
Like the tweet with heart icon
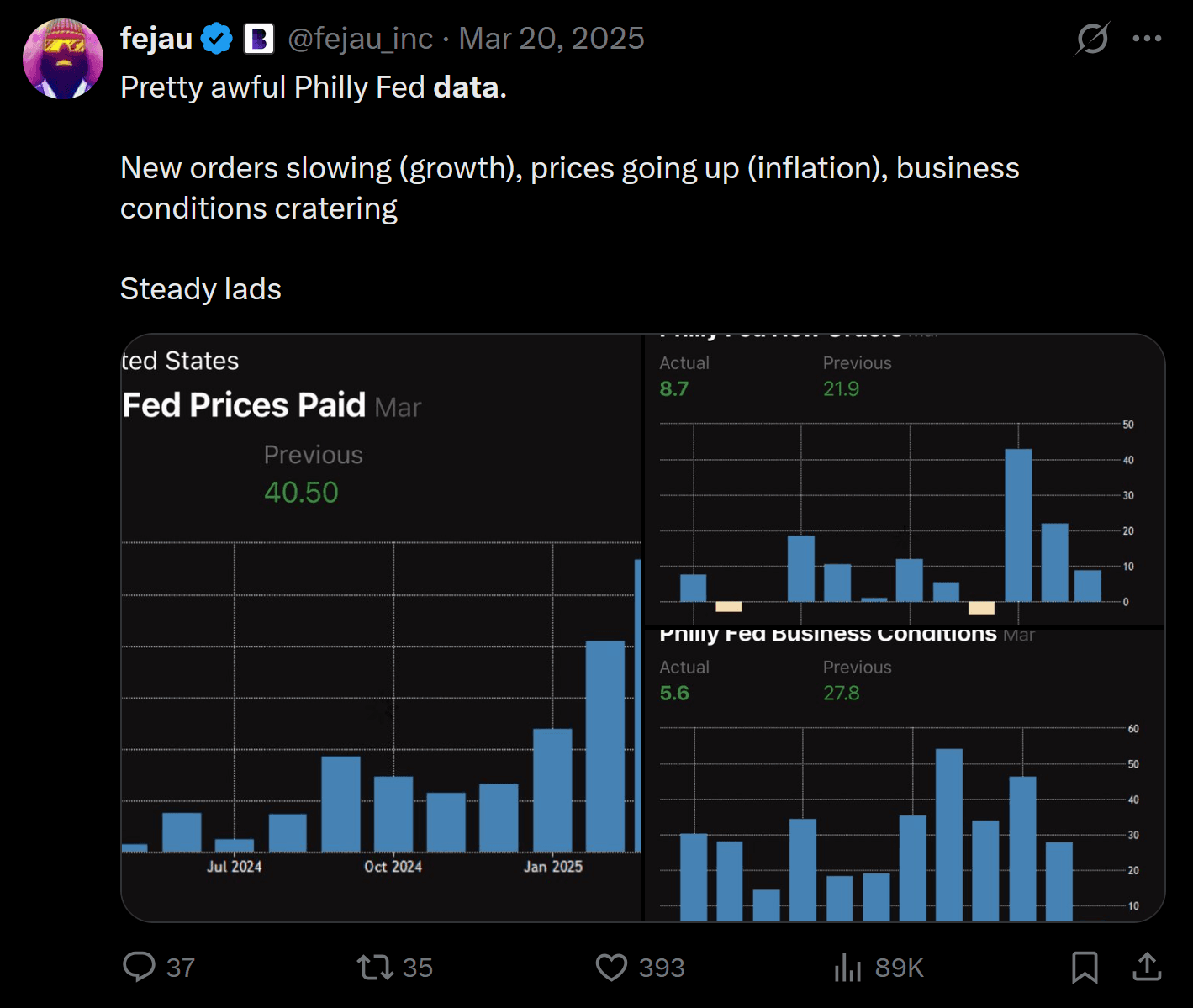tap(611, 967)
